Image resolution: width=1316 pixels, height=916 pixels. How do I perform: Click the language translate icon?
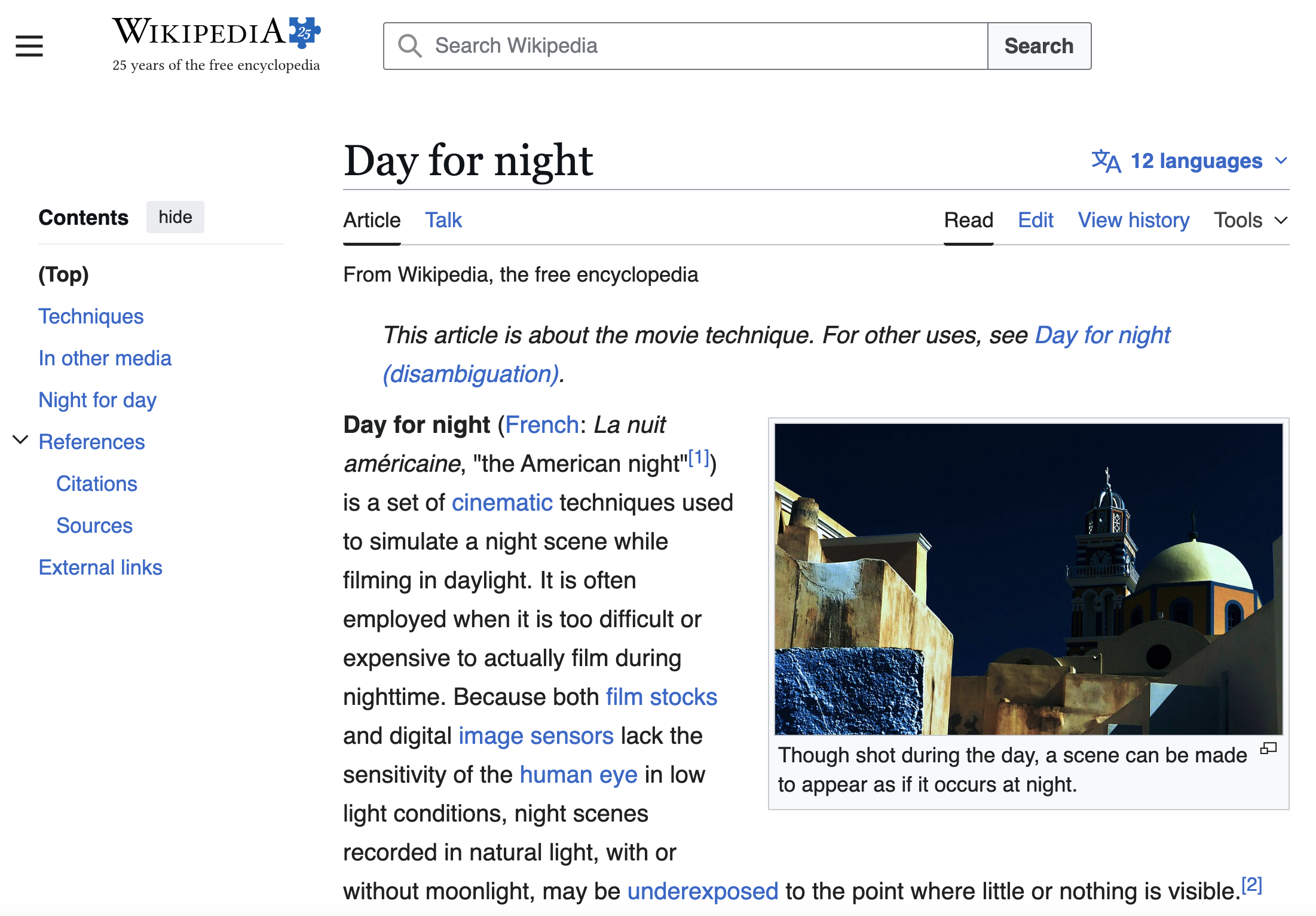coord(1106,161)
